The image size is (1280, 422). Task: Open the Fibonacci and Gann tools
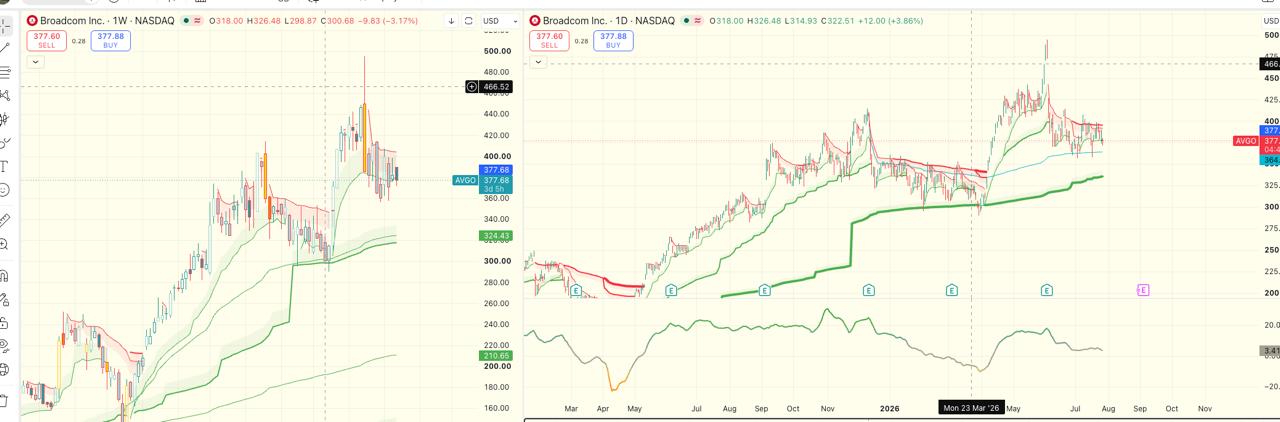[x=5, y=71]
